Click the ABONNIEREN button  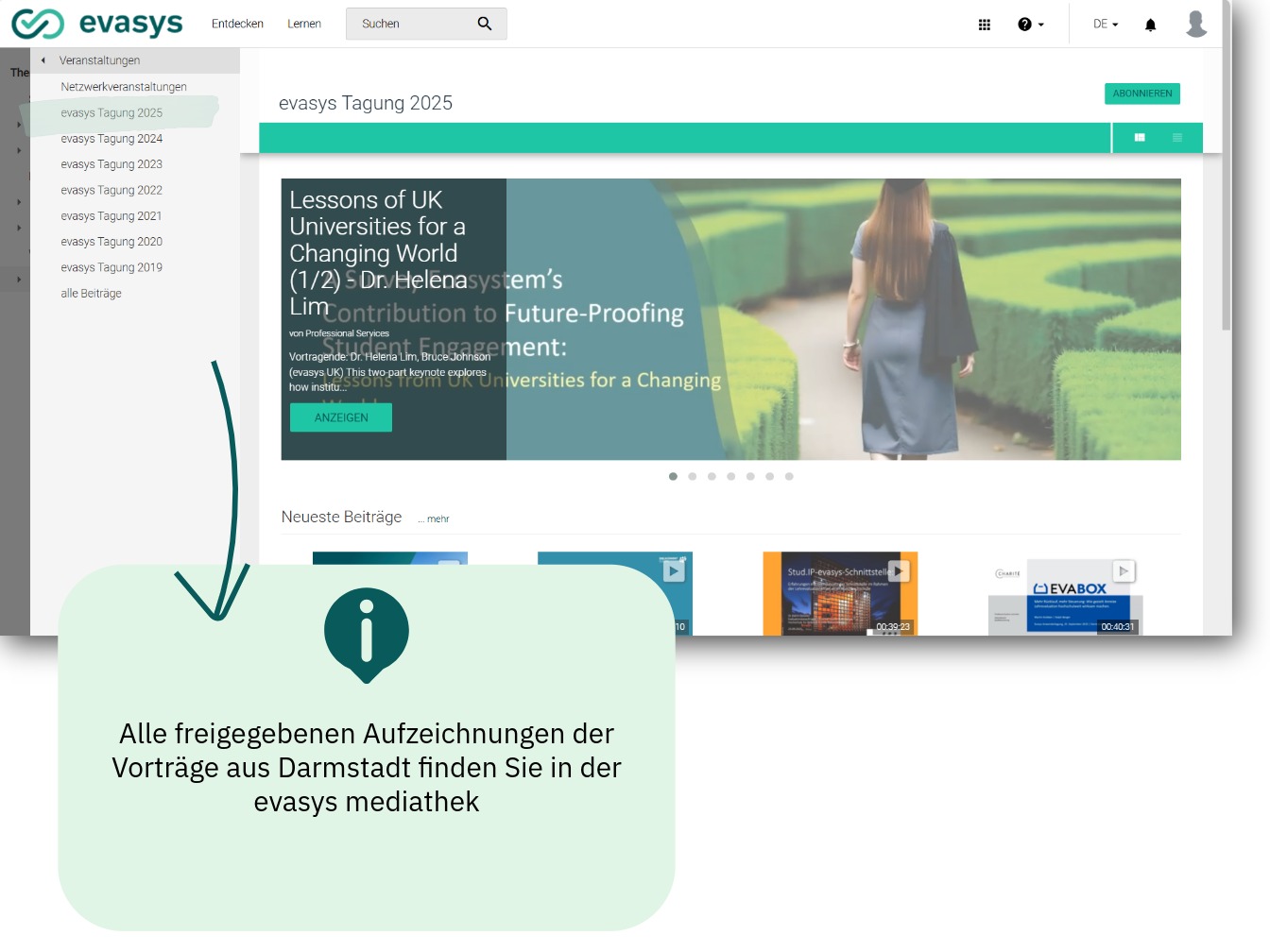(1141, 93)
